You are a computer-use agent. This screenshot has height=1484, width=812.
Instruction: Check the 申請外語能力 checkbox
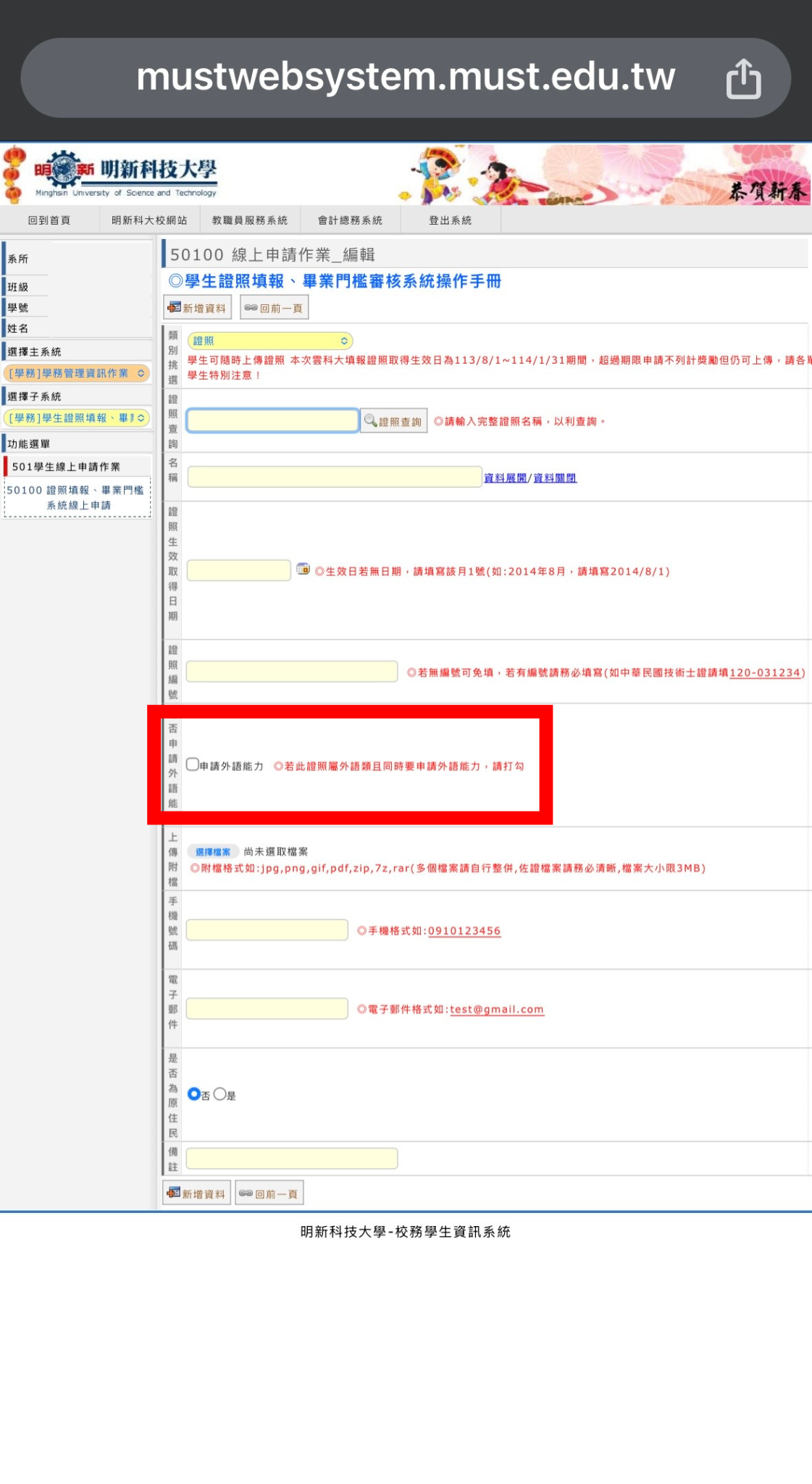pyautogui.click(x=193, y=764)
